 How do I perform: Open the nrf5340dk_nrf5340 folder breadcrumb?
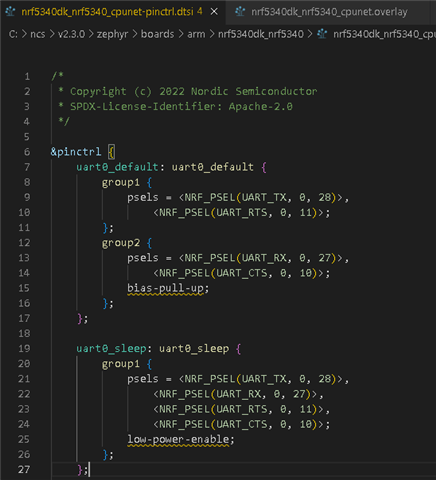click(x=261, y=34)
